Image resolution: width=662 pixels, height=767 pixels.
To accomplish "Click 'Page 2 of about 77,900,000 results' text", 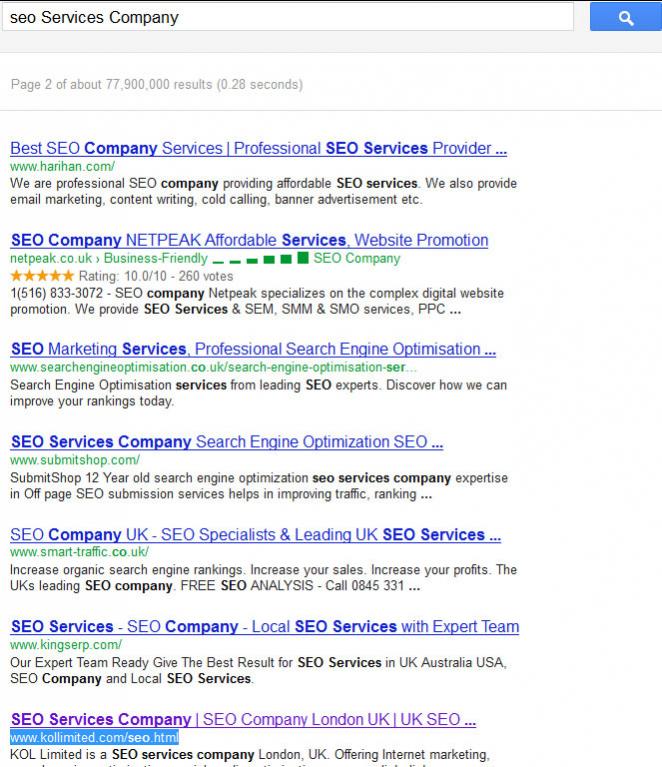I will [157, 85].
